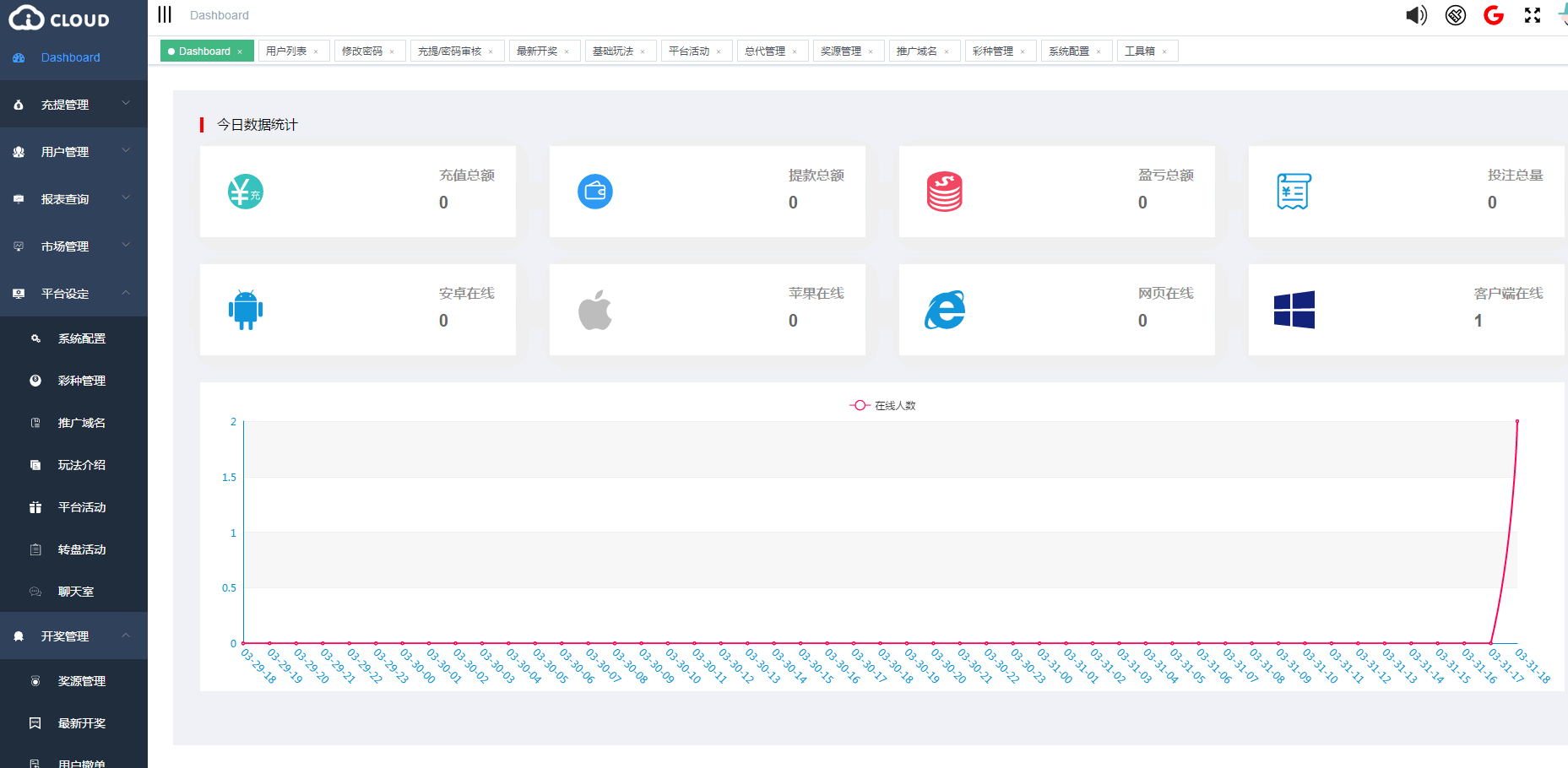Click the 平台活动 gift icon in sidebar
Viewport: 1568px width, 768px height.
coord(35,507)
